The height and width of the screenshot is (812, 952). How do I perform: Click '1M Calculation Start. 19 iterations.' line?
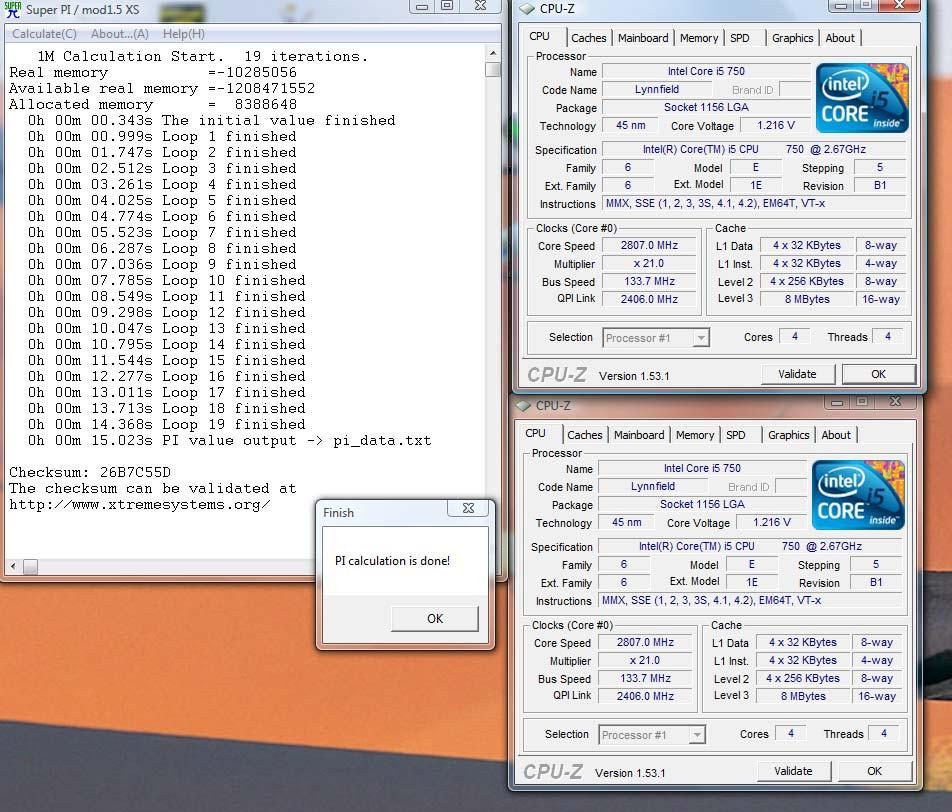click(203, 56)
